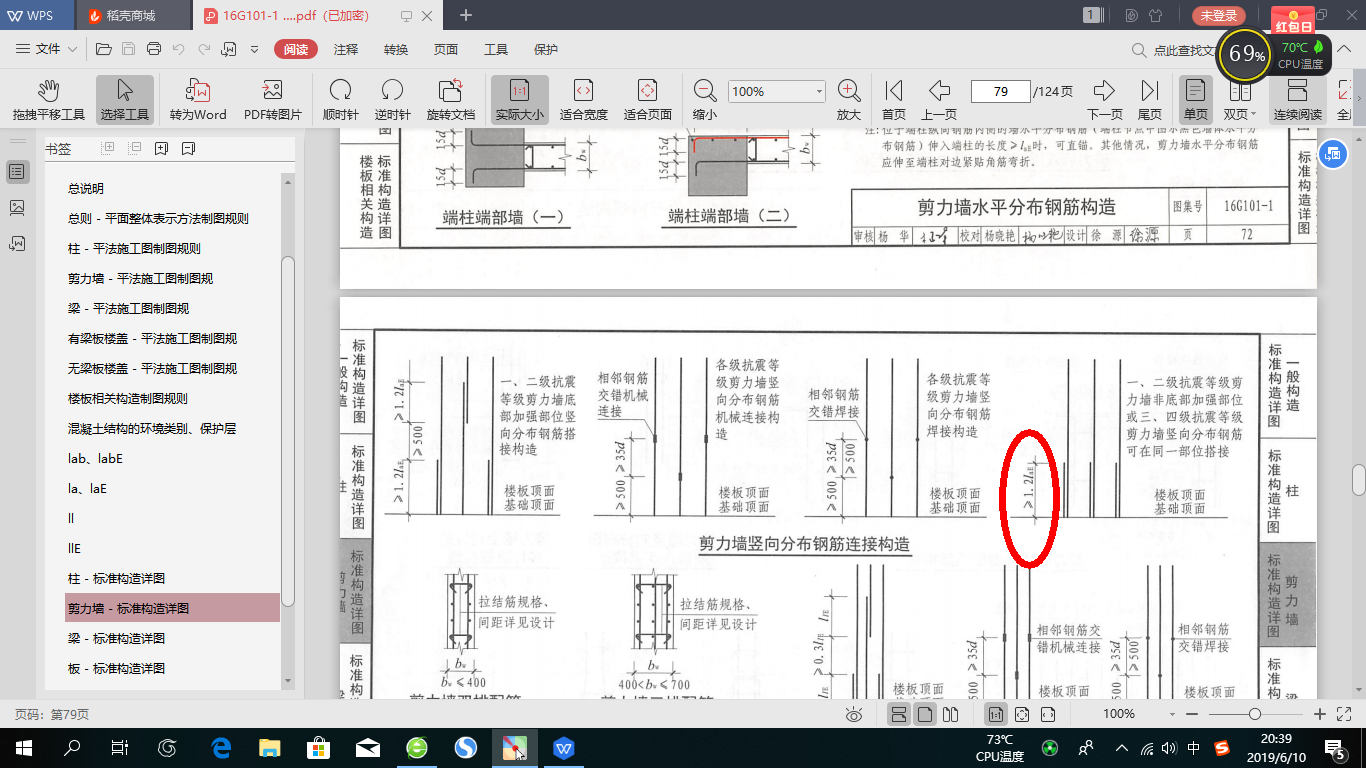The image size is (1366, 768).
Task: Fit to width with 适合宽度
Action: [x=583, y=100]
